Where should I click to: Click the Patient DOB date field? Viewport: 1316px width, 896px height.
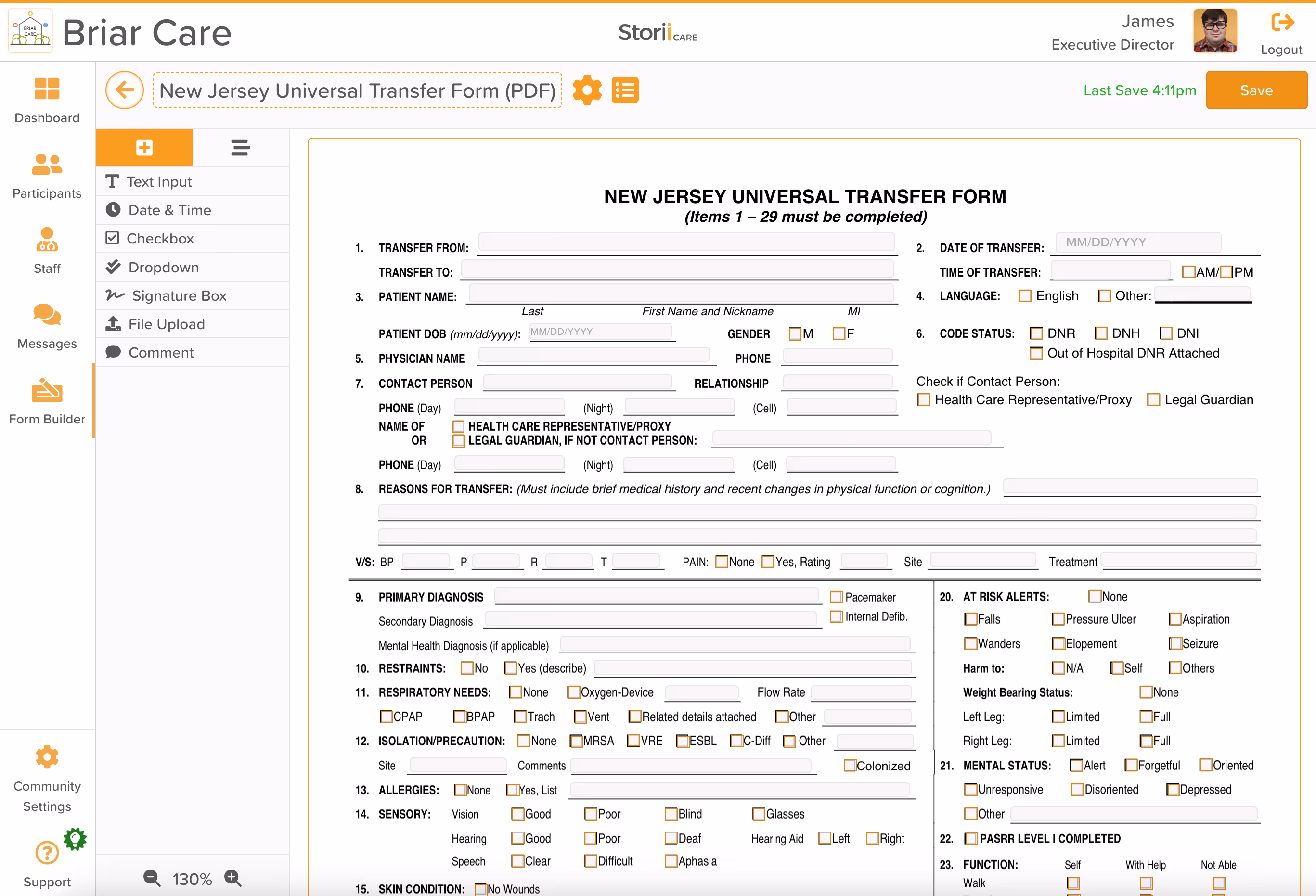(600, 332)
